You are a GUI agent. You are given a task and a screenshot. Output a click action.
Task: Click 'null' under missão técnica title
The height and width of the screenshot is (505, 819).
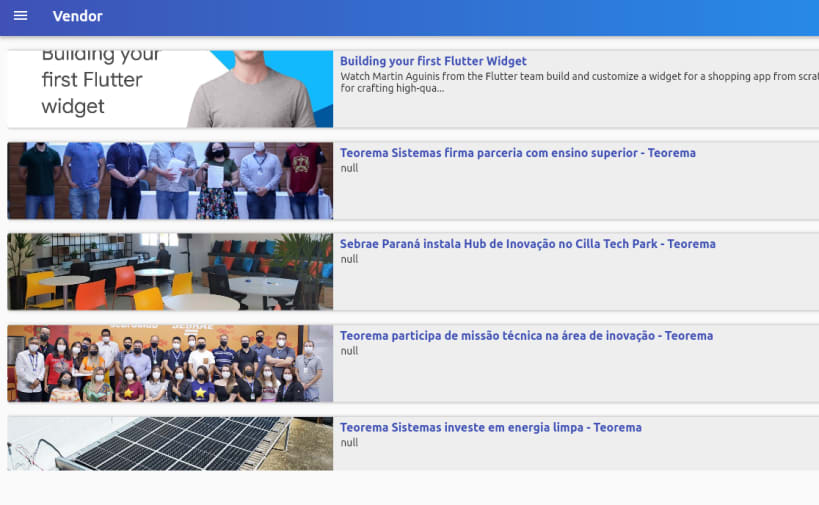pos(349,351)
